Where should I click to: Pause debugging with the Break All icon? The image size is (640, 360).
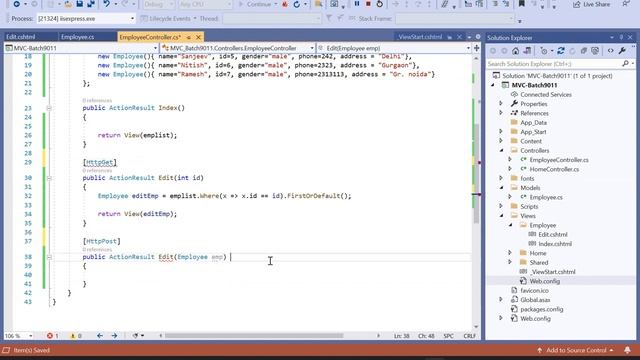coord(357,4)
